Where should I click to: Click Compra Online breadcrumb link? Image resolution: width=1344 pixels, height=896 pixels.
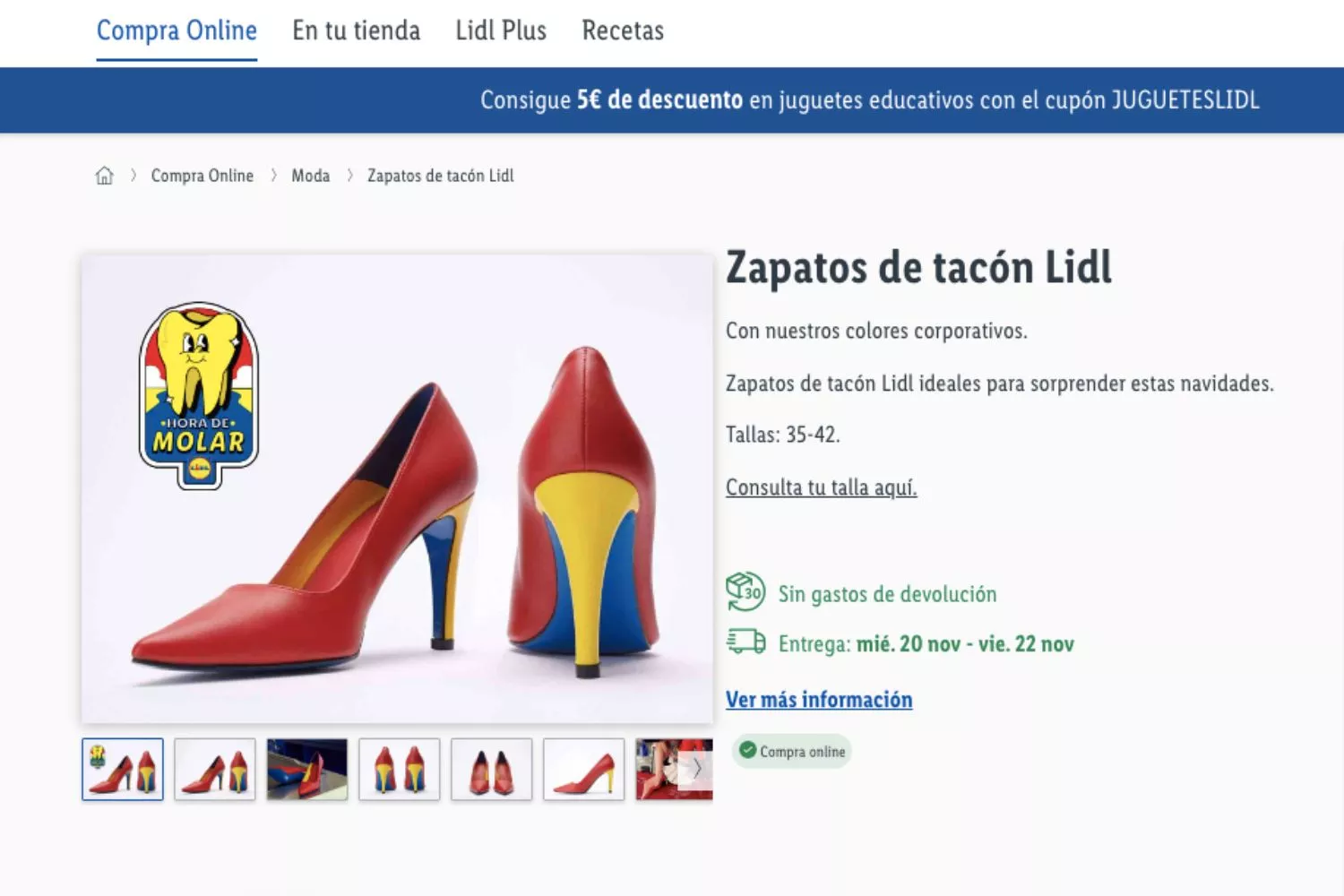[202, 176]
